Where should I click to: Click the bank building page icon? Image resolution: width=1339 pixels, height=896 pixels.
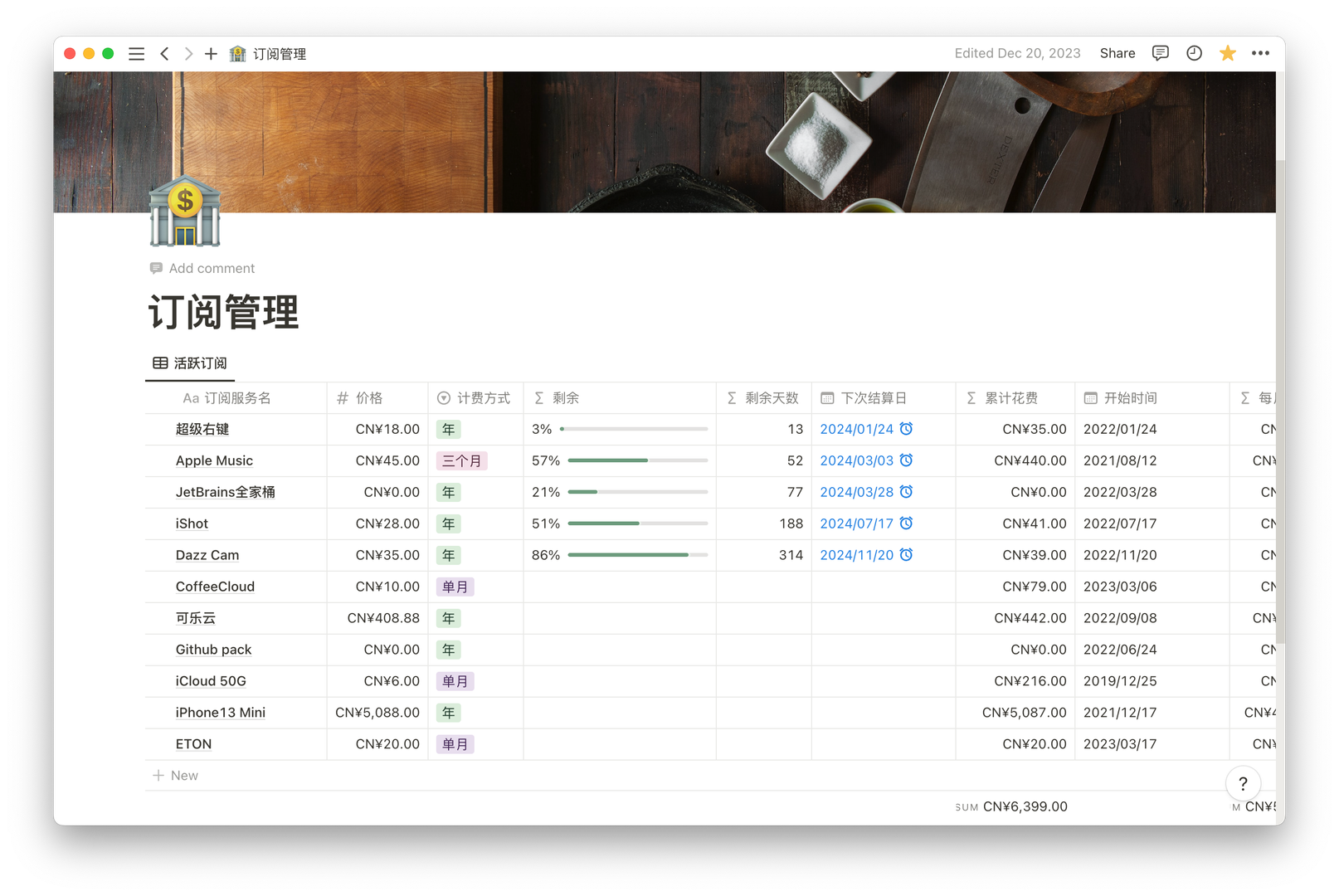[x=185, y=212]
